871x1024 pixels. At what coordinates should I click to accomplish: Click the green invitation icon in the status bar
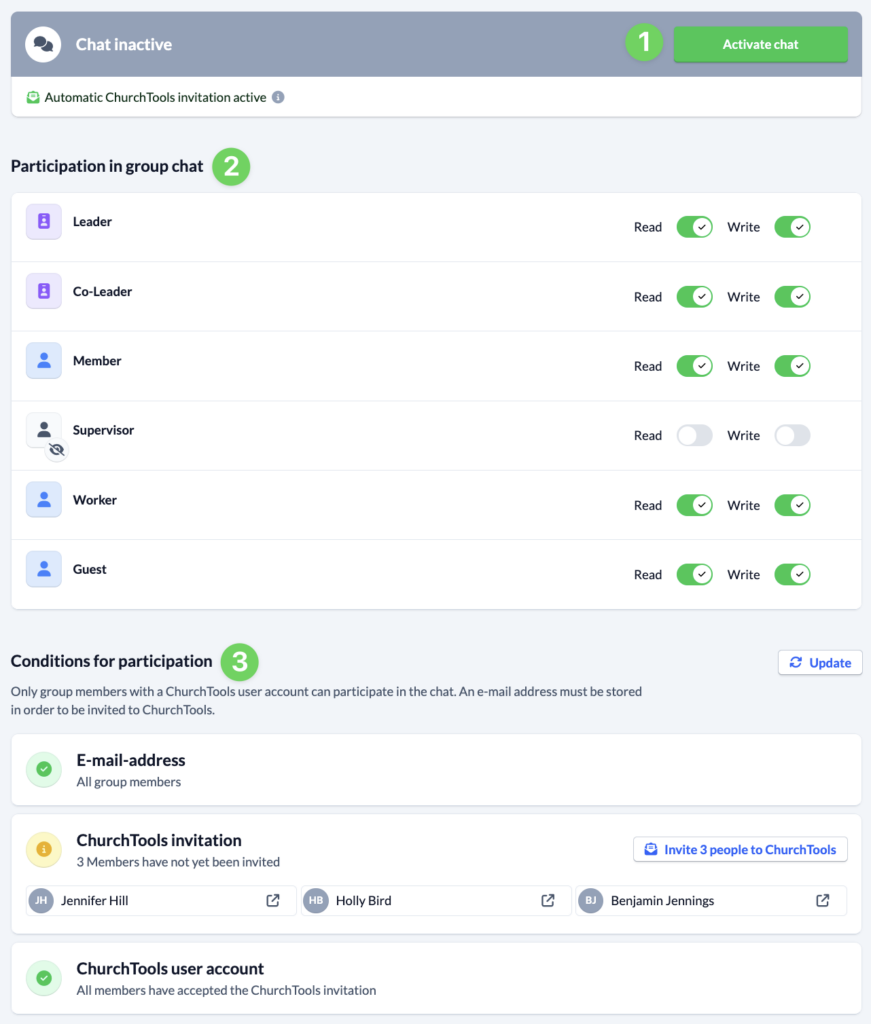pos(33,97)
